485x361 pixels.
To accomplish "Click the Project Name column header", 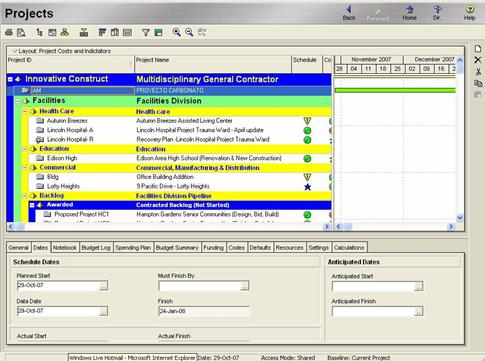I will point(213,64).
